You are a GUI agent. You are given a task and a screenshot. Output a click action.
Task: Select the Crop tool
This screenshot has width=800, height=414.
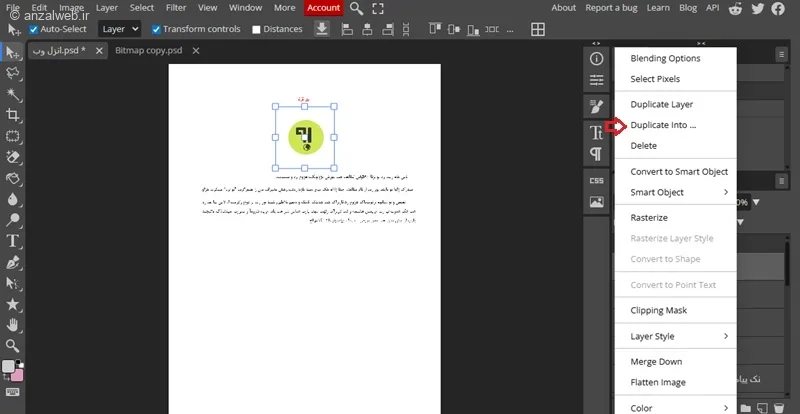13,115
